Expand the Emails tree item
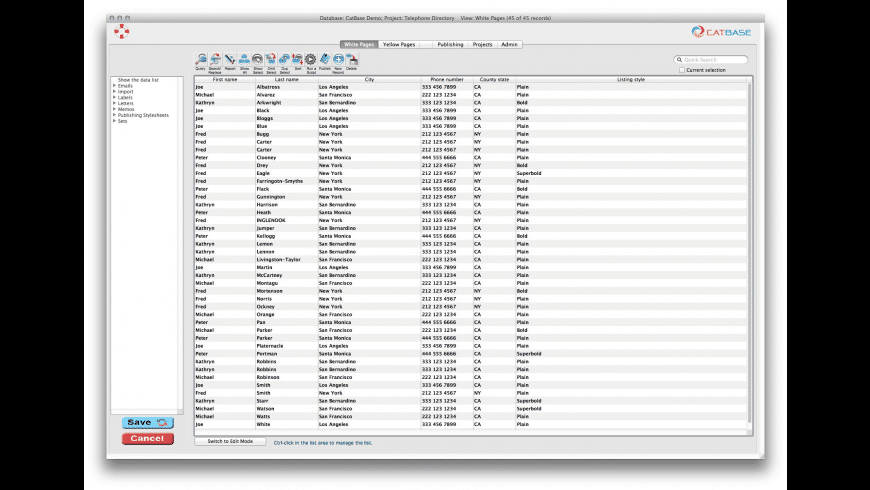Viewport: 870px width, 490px height. 115,85
